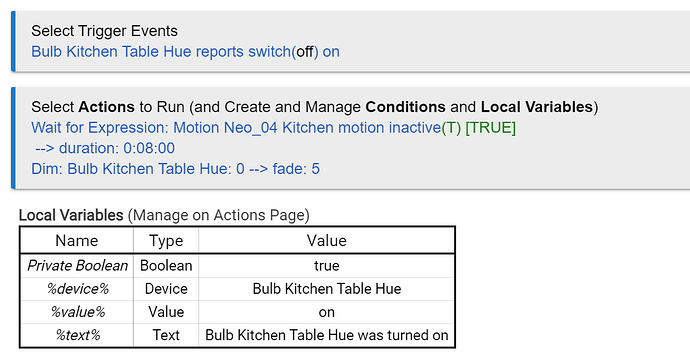Select the duration 0:08:00 action line
690x364 pixels.
coord(105,148)
